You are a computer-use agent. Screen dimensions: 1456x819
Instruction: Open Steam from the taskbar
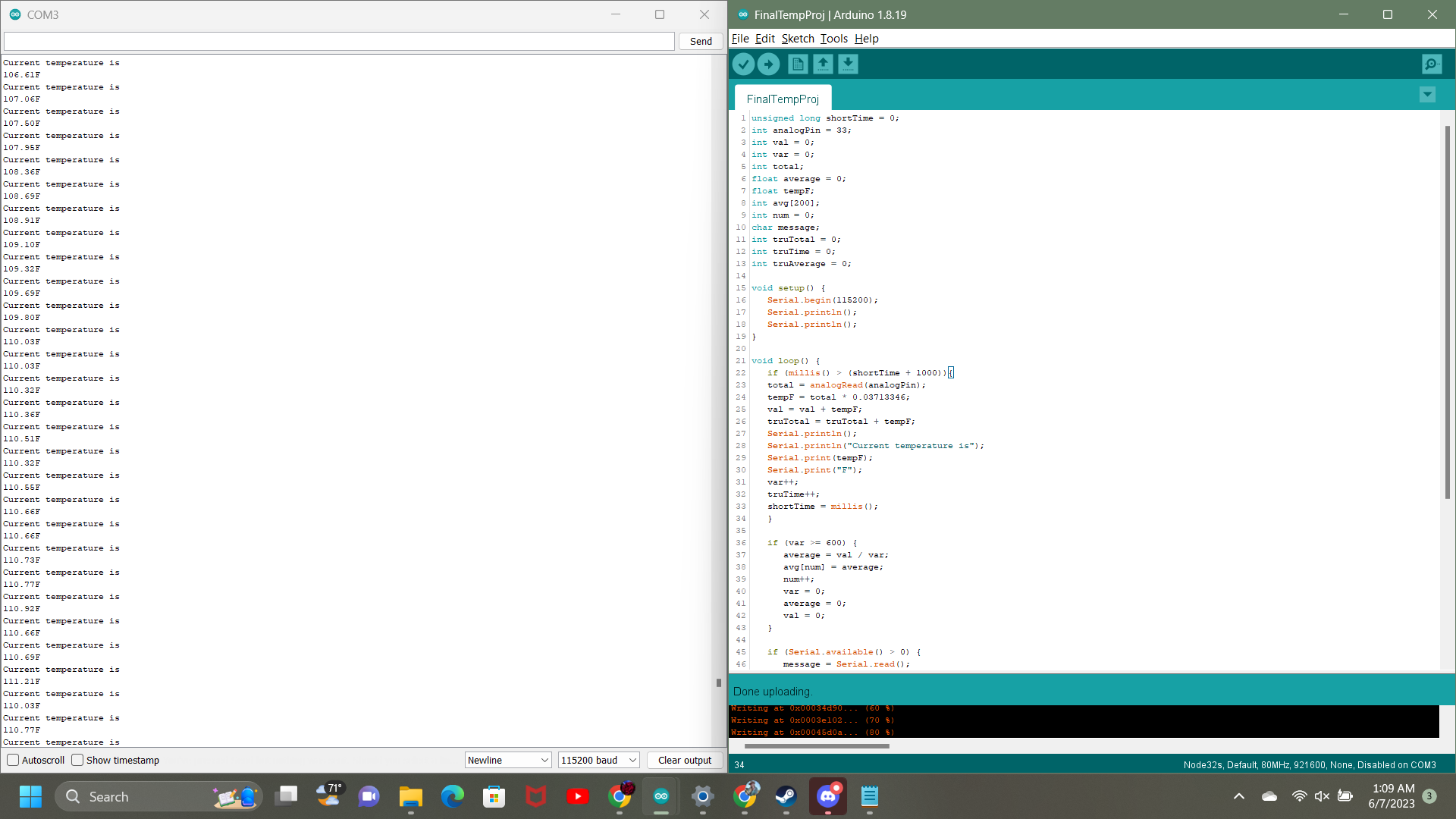pos(786,796)
